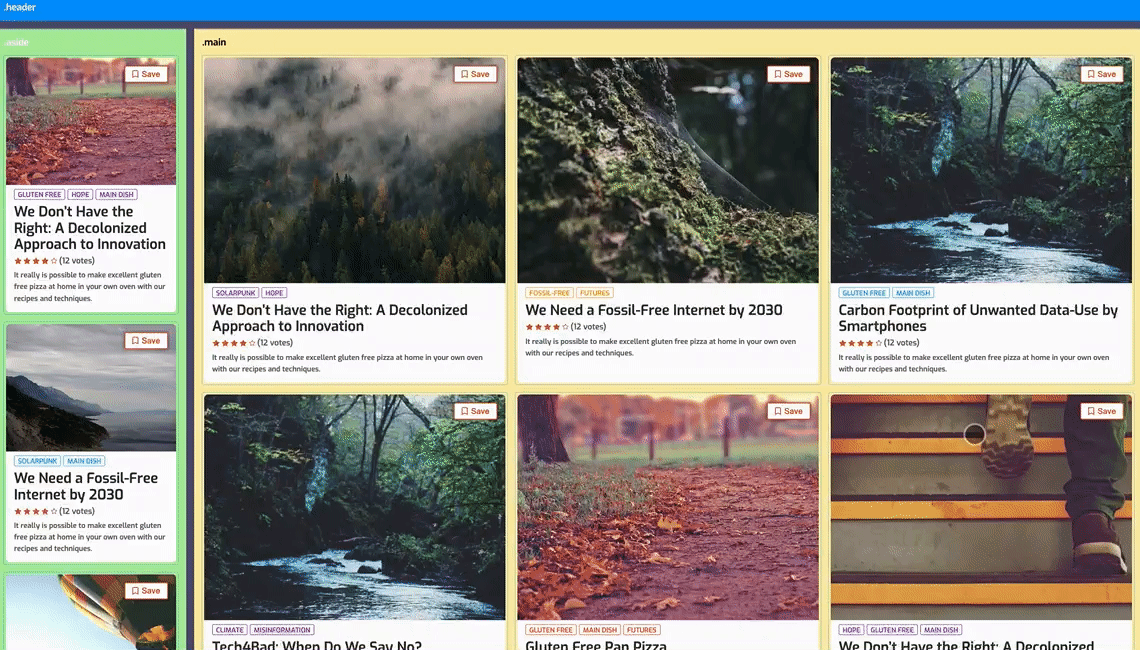Click MAIN DISH tag under the staircase photo
The height and width of the screenshot is (650, 1140).
coord(942,630)
